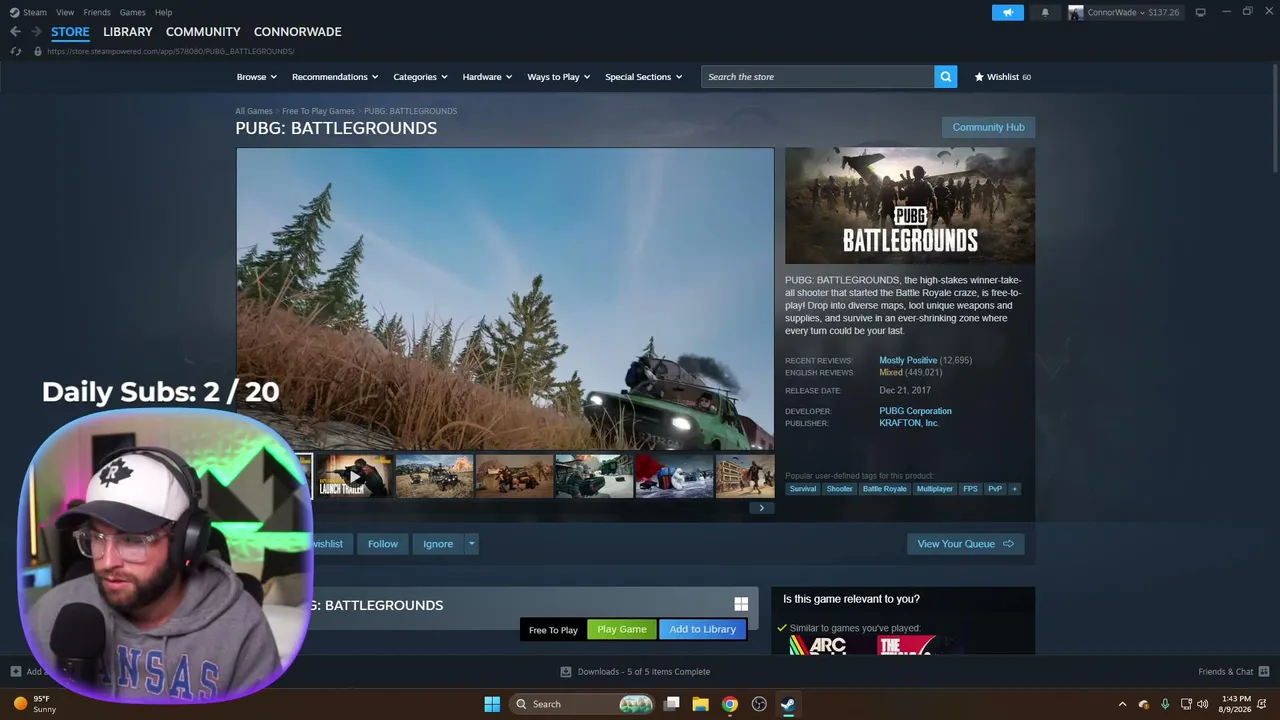Open the notifications bell

[1045, 12]
